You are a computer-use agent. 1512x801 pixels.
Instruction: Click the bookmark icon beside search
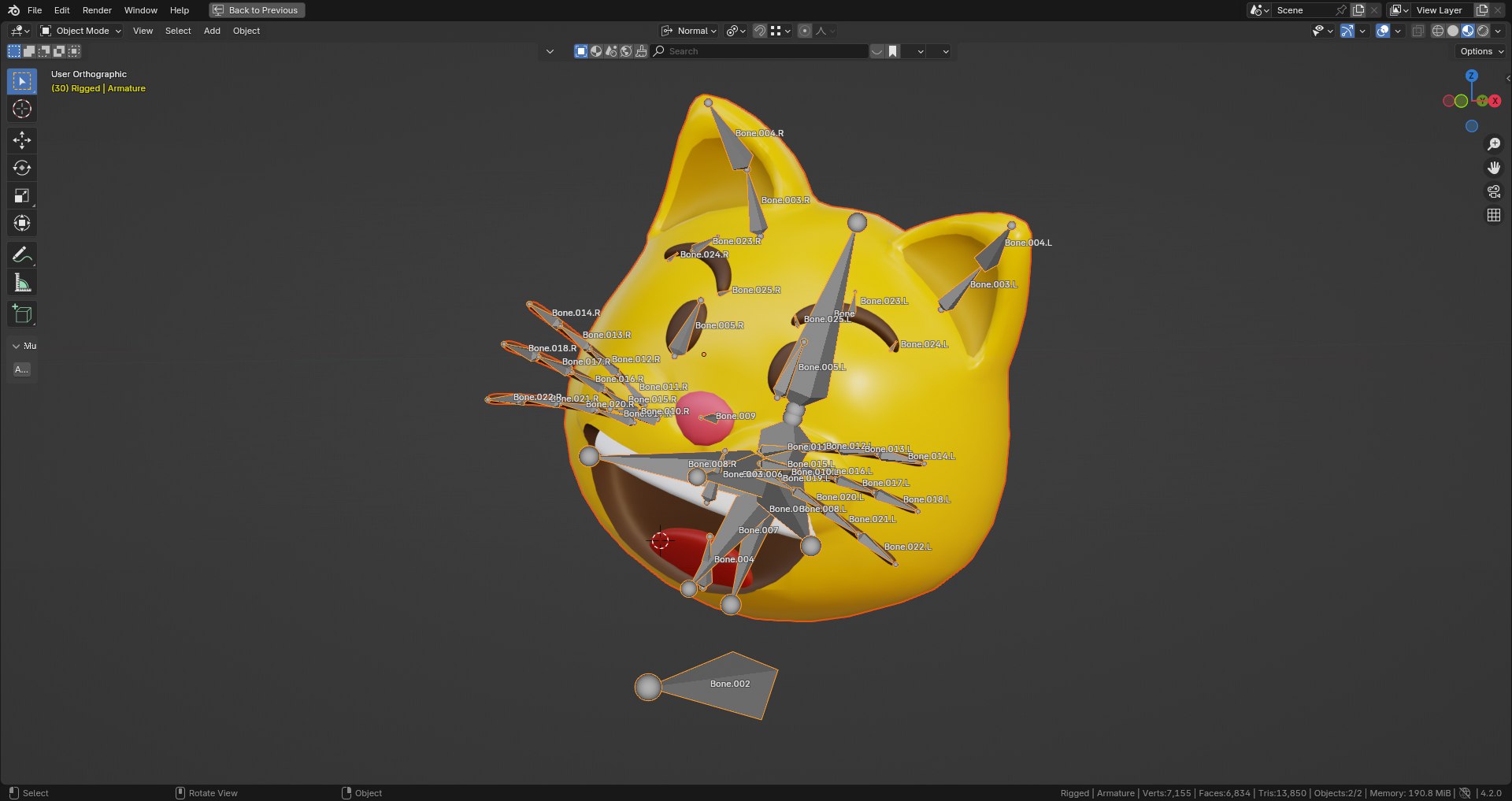(x=892, y=51)
